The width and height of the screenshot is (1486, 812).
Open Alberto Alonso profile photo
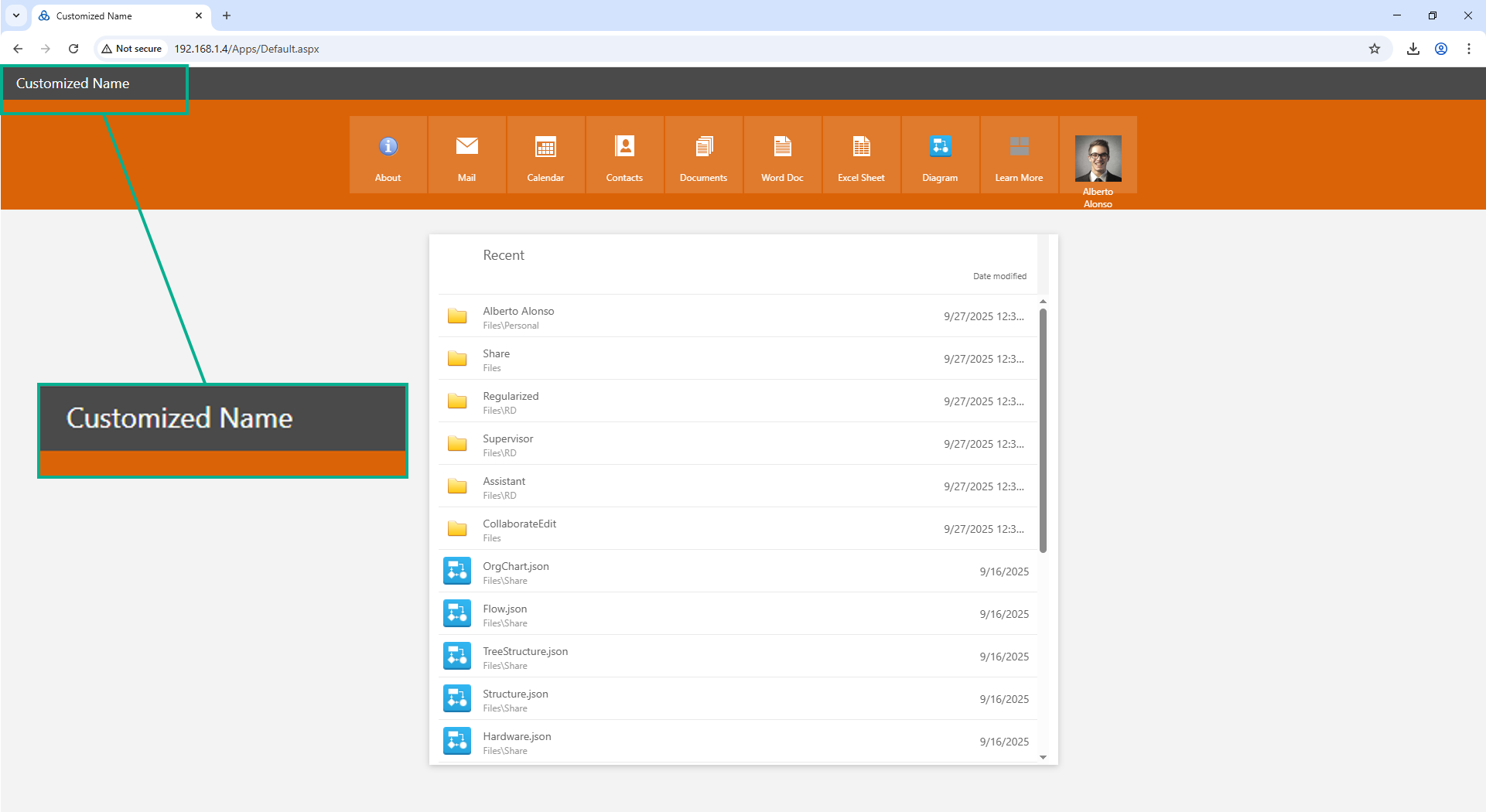[1098, 159]
